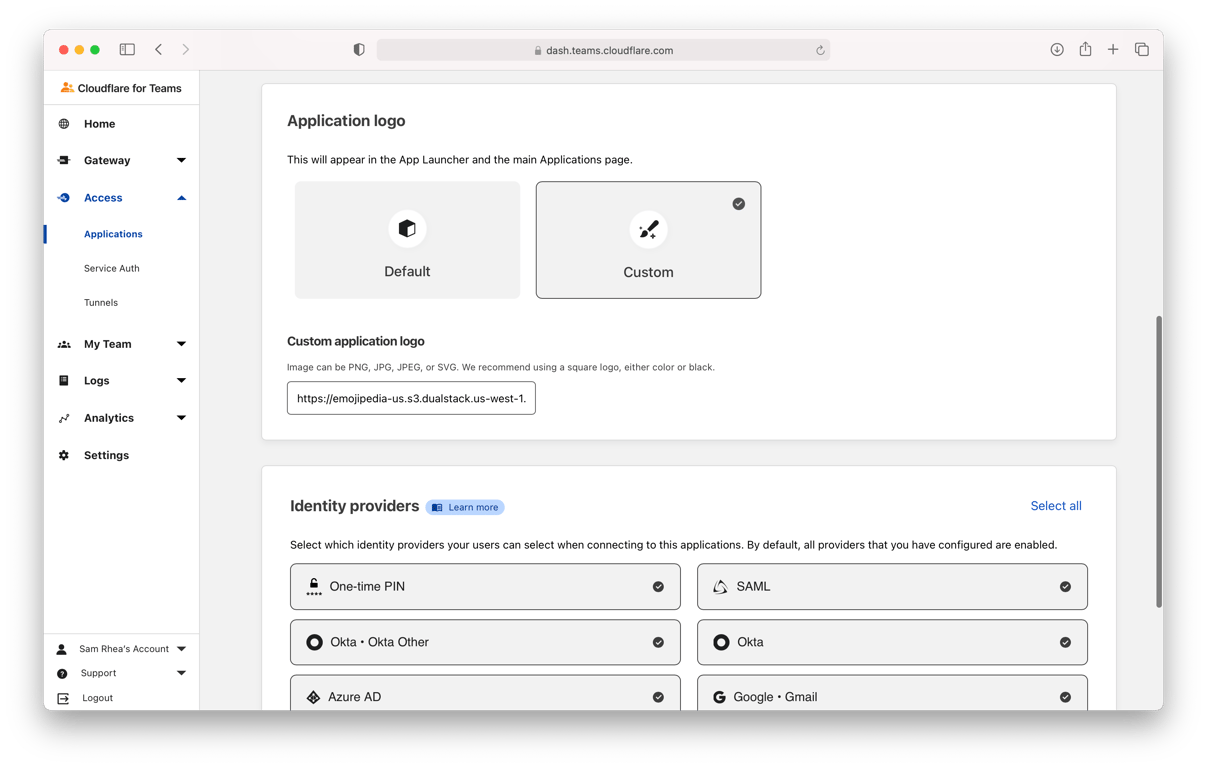Collapse the Access menu arrow
The height and width of the screenshot is (768, 1207).
coord(181,198)
